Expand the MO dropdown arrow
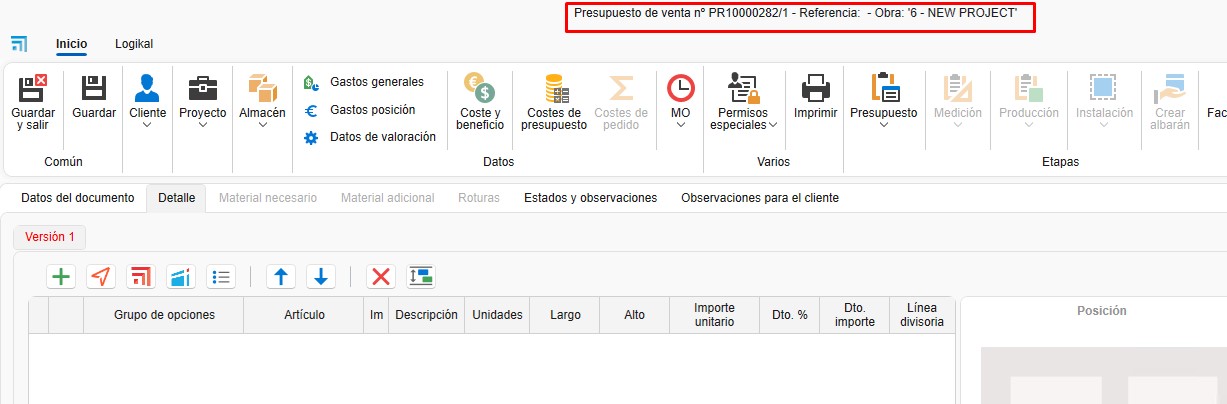This screenshot has height=404, width=1227. [x=681, y=126]
